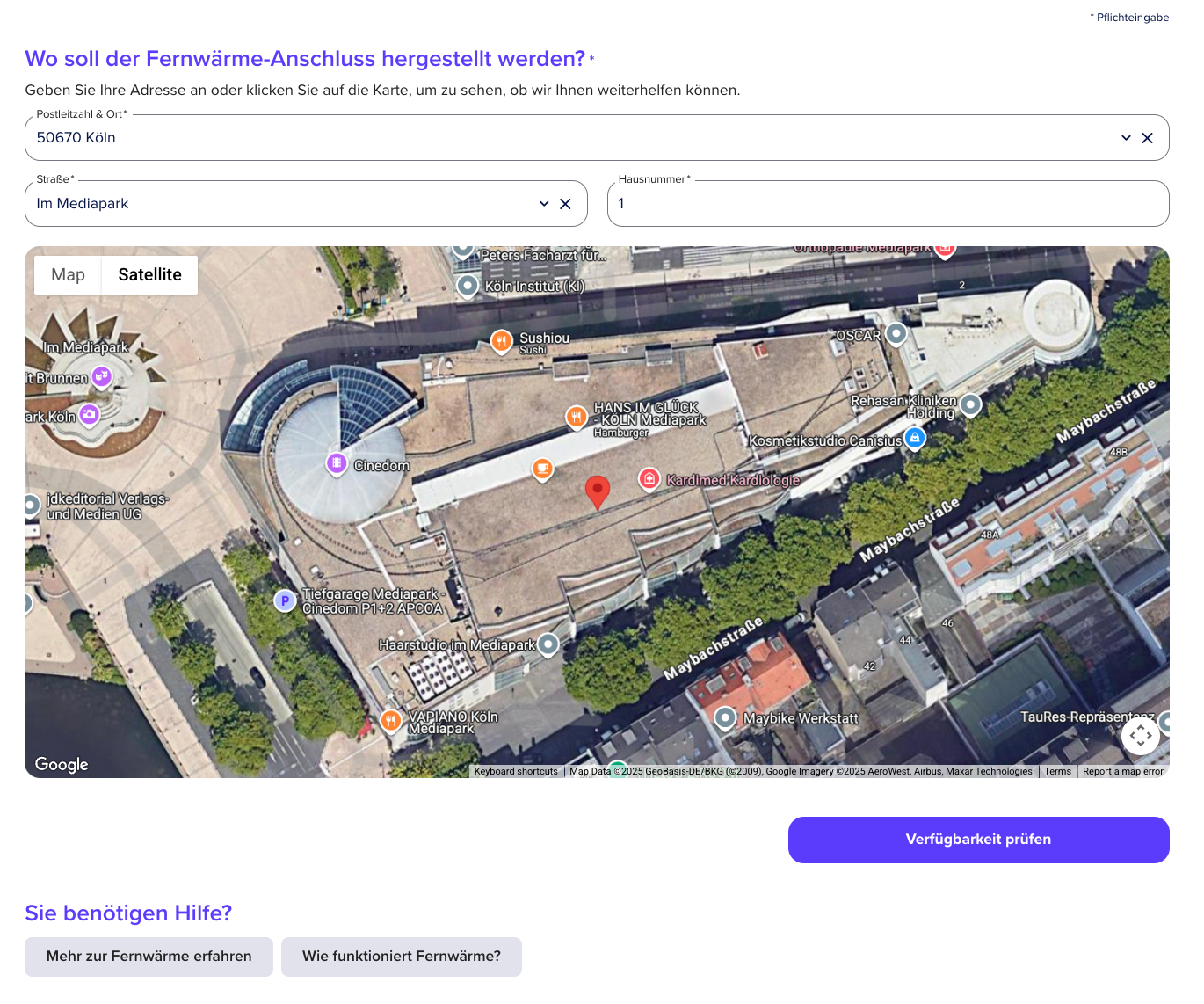Switch to Map view tab
This screenshot has width=1204, height=1004.
(x=68, y=275)
